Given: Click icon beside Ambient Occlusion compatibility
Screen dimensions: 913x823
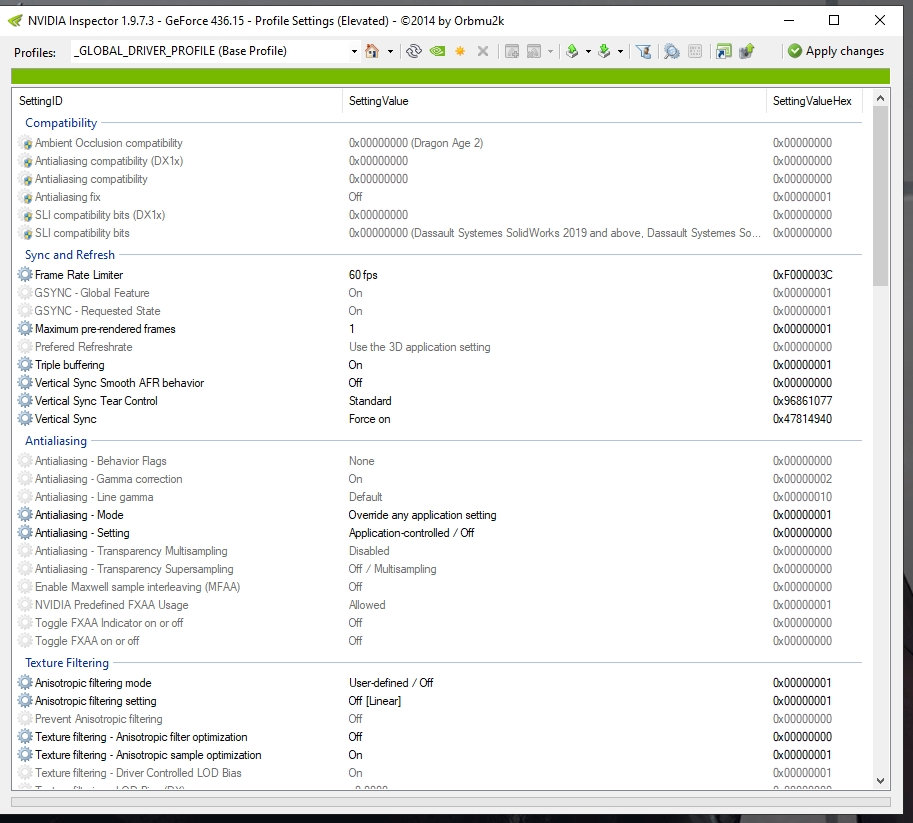Looking at the screenshot, I should coord(26,143).
